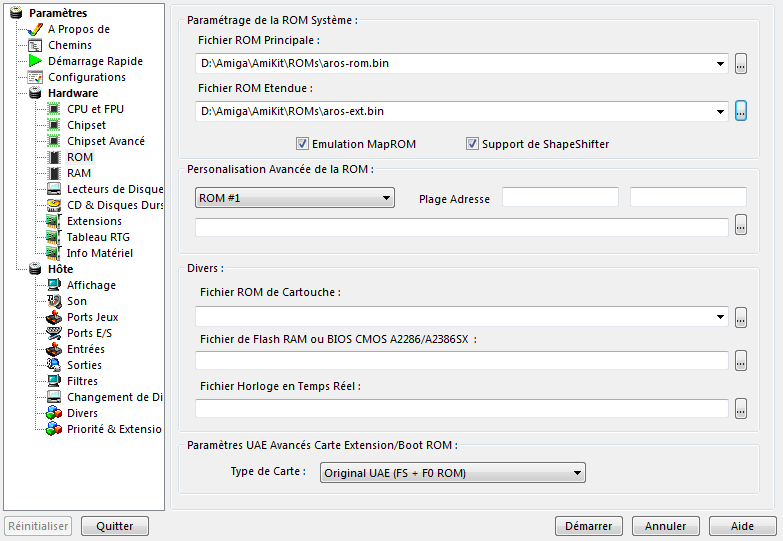This screenshot has width=783, height=541.
Task: Click the CD & Disques Durs drive icon
Action: point(53,205)
